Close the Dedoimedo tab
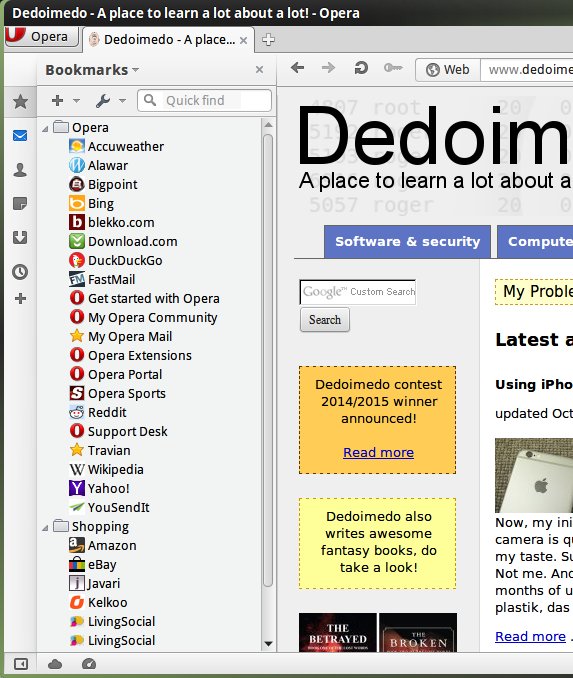Viewport: 573px width, 678px height. coord(243,40)
